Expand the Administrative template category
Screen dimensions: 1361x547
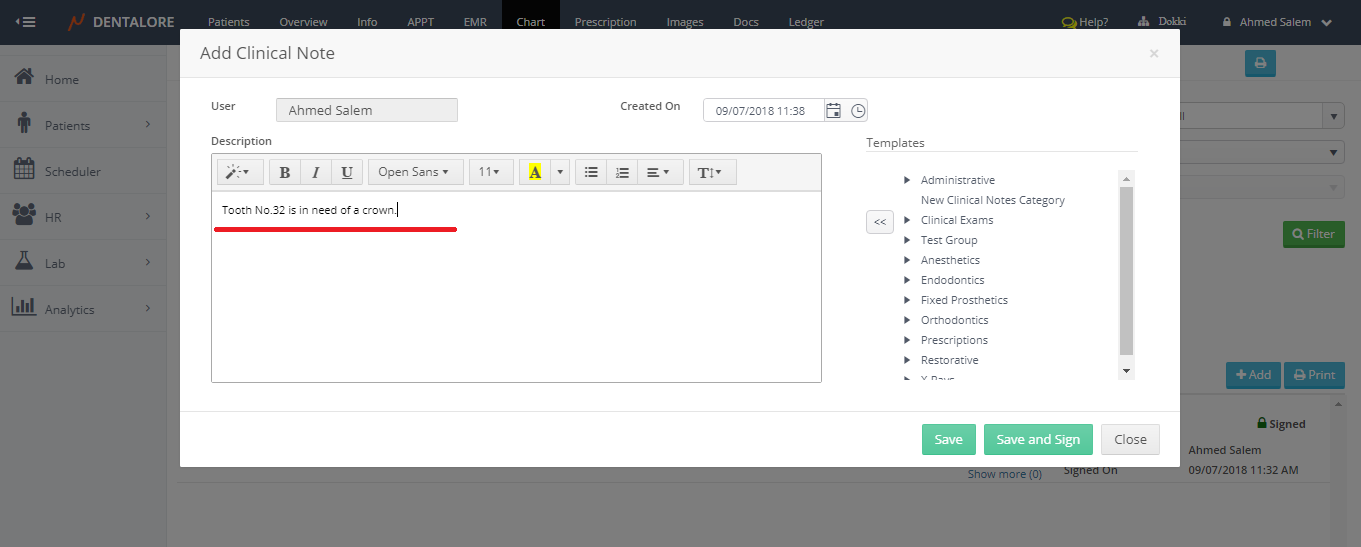click(907, 180)
